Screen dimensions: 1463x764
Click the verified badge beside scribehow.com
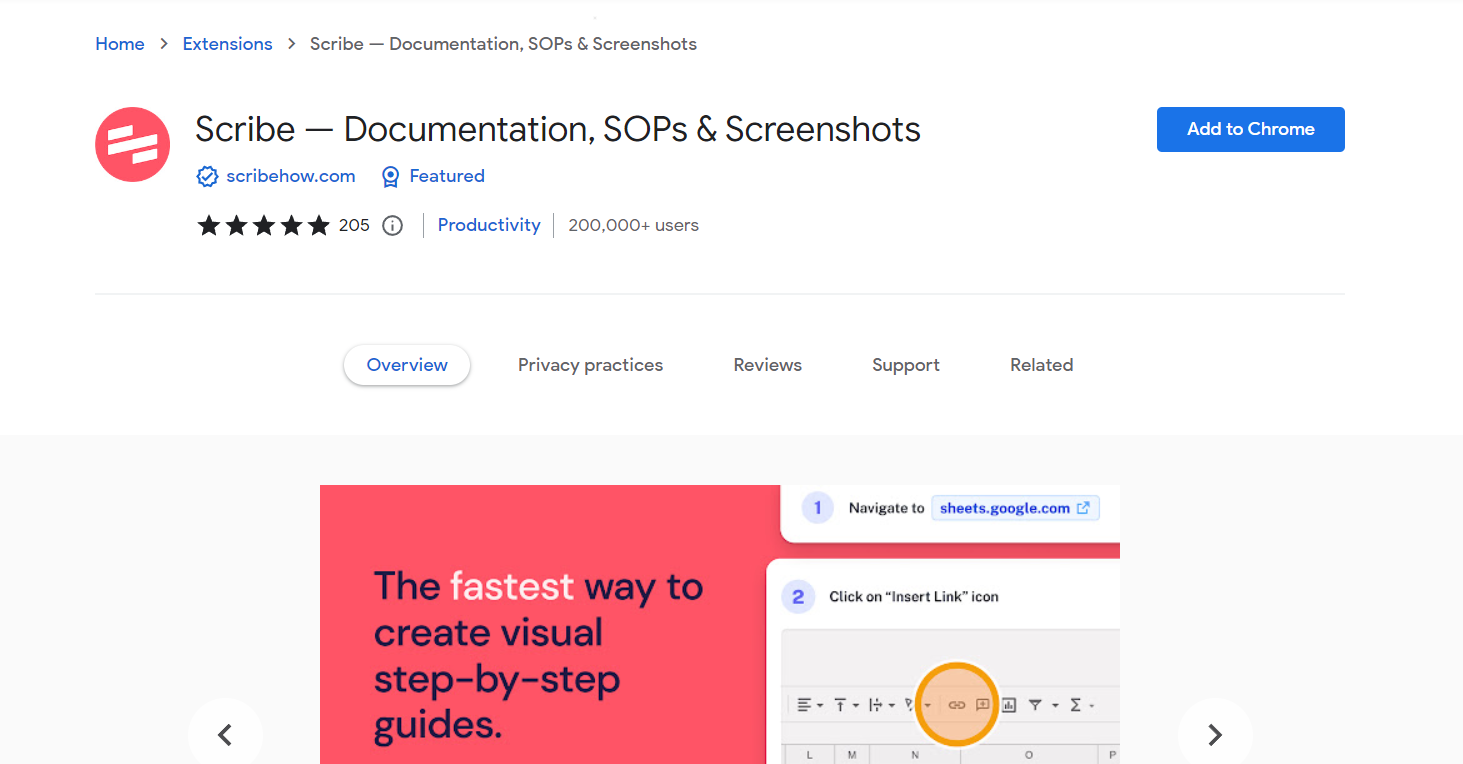click(207, 177)
